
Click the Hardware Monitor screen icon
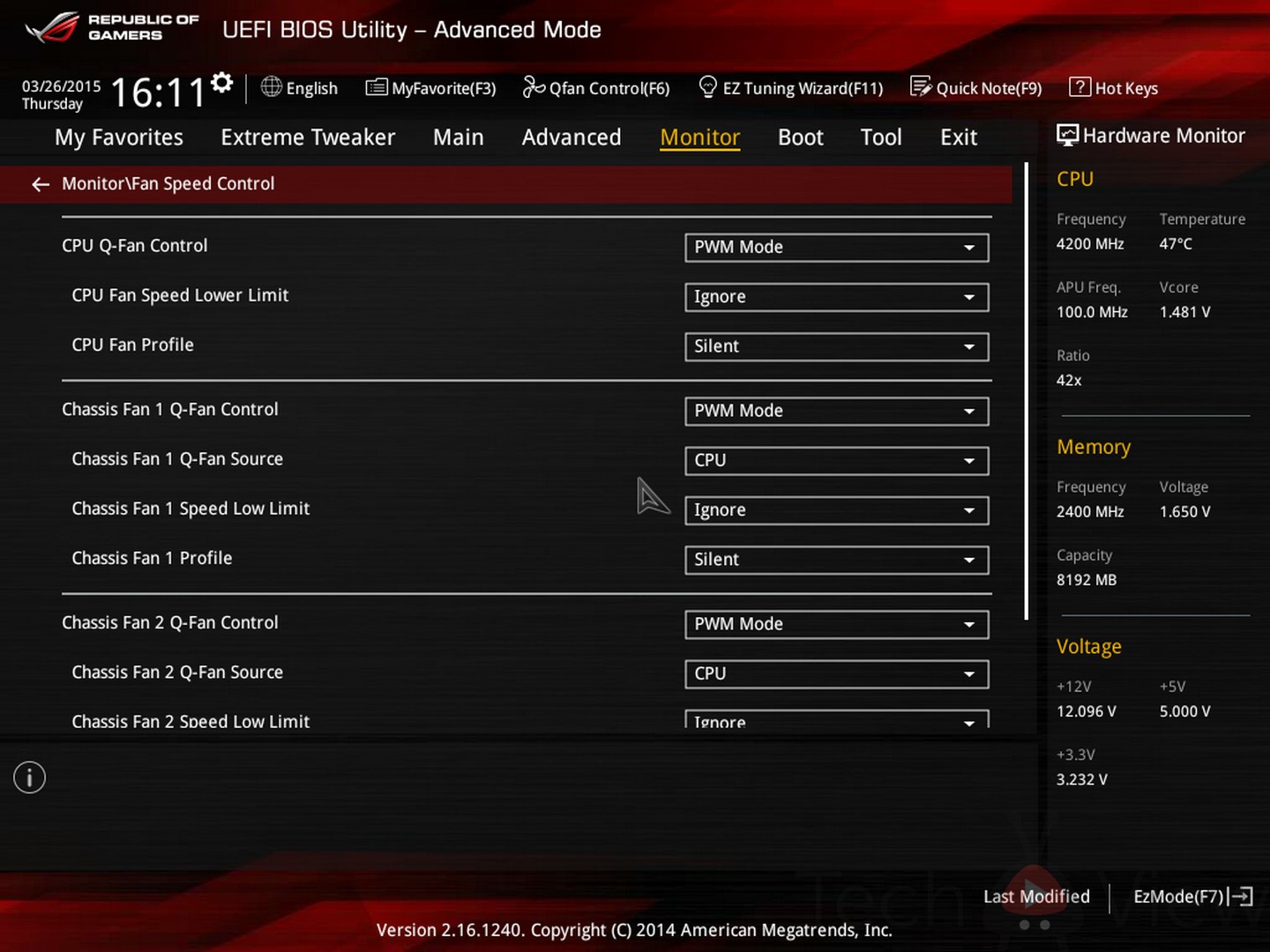click(x=1067, y=135)
